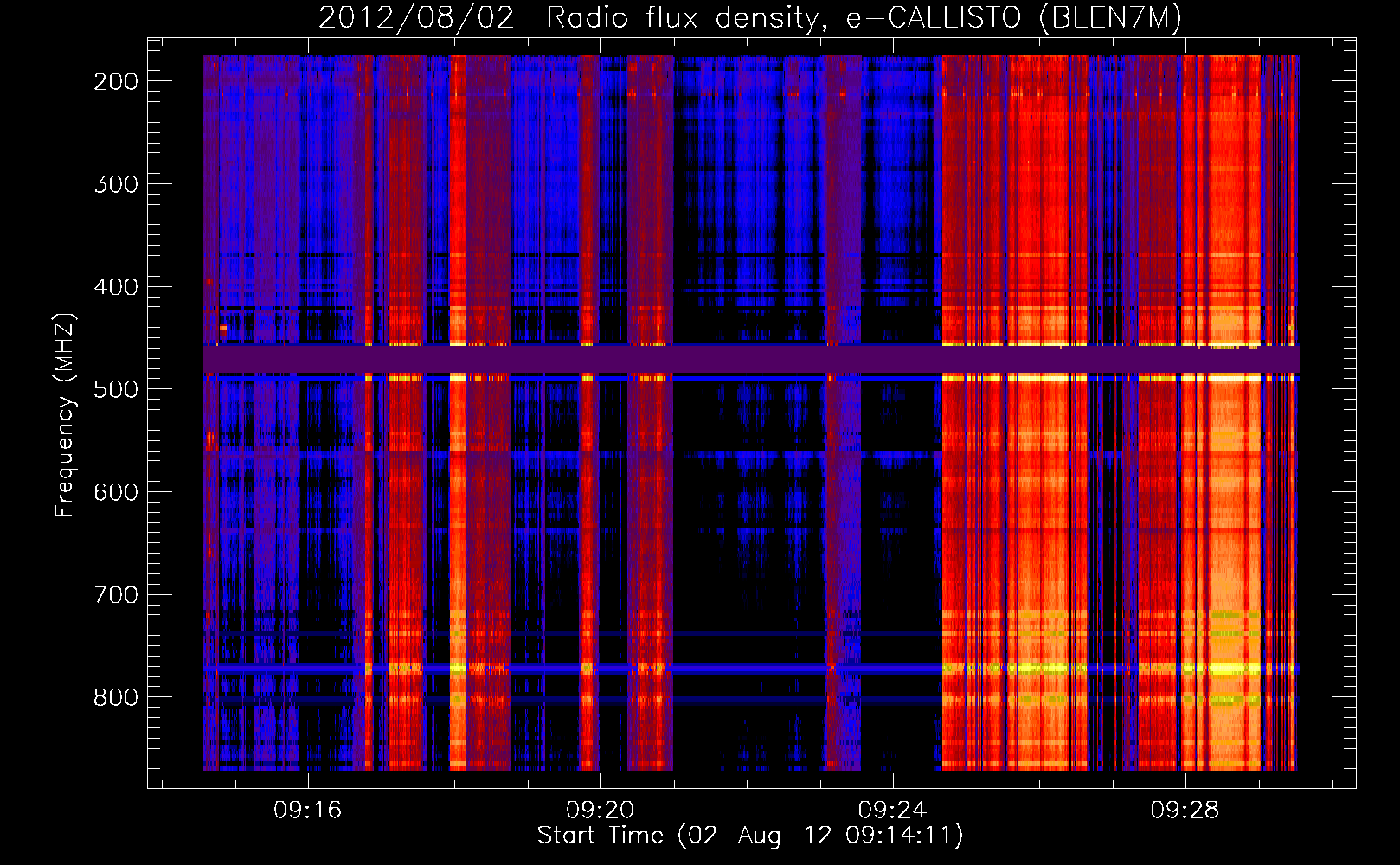Click the plot title "Radio flux density, e-CALLISTO (BLEN7M)"
Viewport: 1400px width, 865px height.
pyautogui.click(x=864, y=18)
